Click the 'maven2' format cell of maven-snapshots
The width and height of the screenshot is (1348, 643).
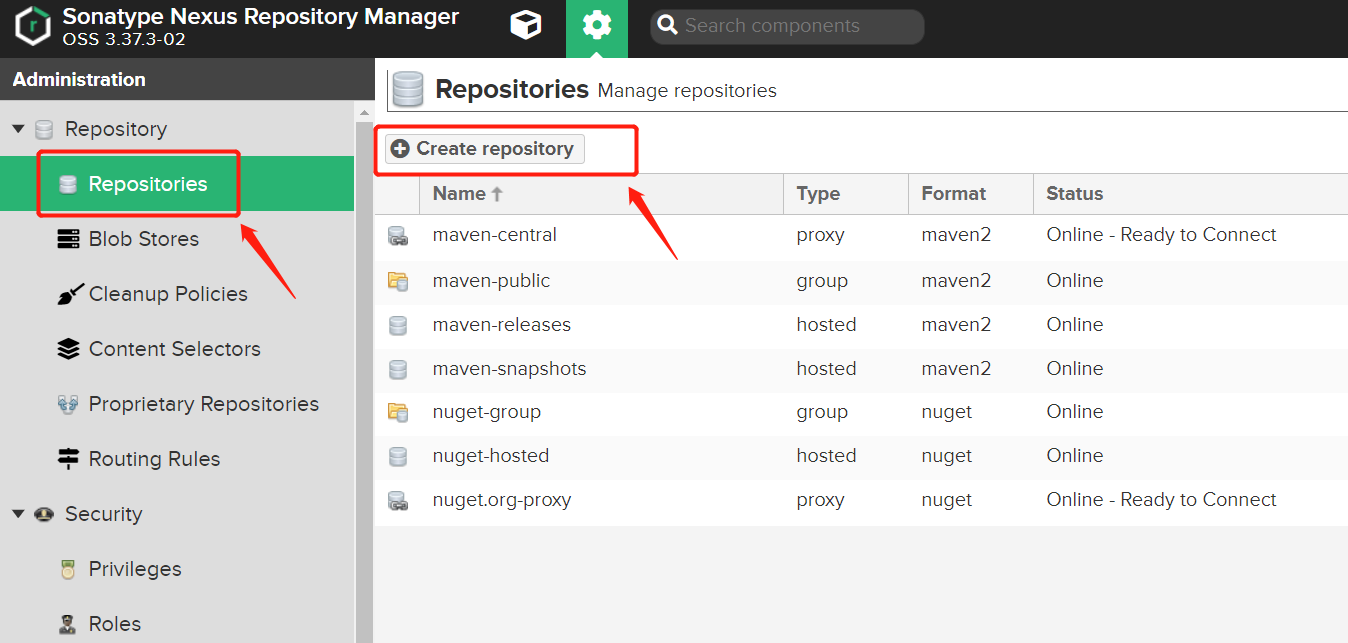(x=957, y=369)
